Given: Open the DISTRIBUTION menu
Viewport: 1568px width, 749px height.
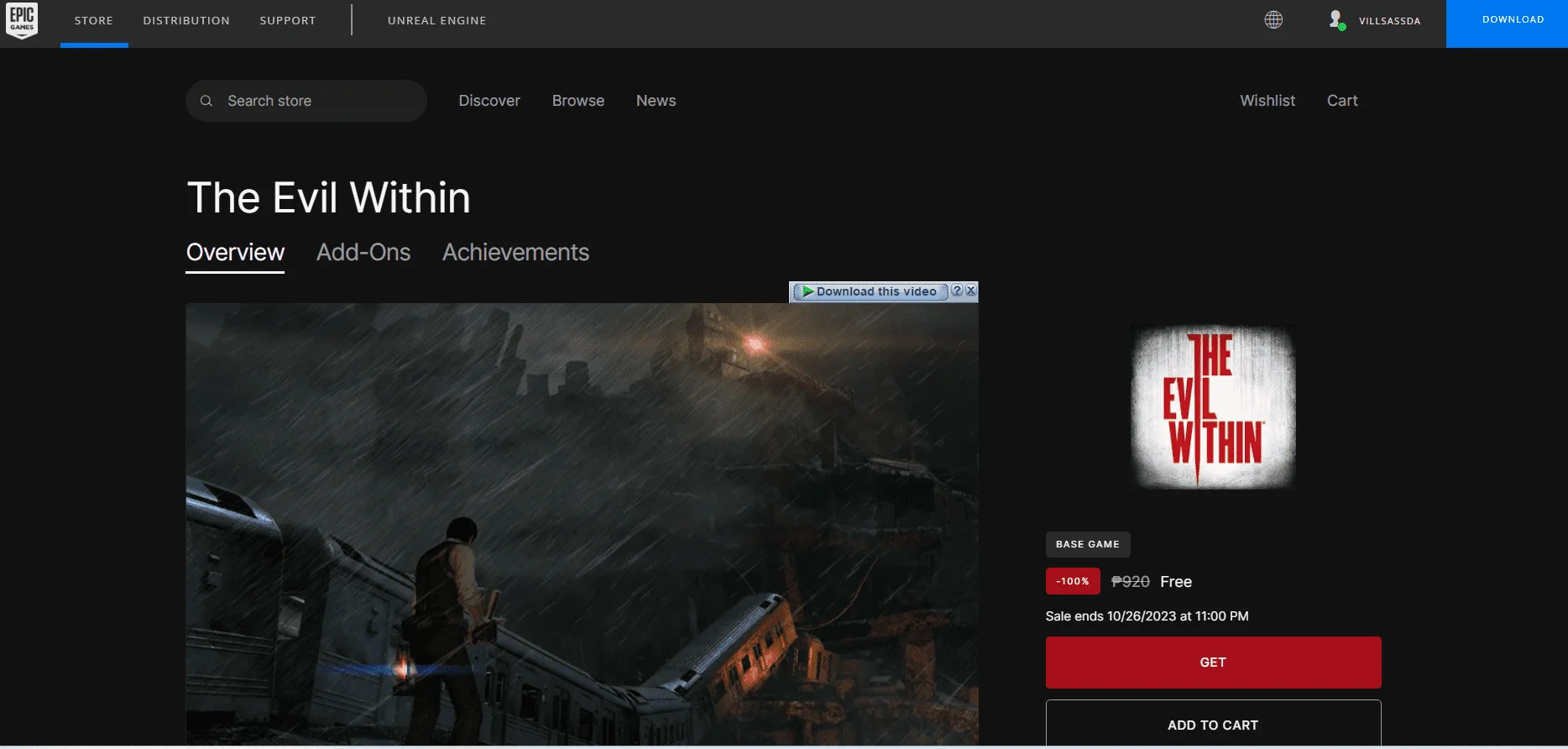Looking at the screenshot, I should coord(186,21).
